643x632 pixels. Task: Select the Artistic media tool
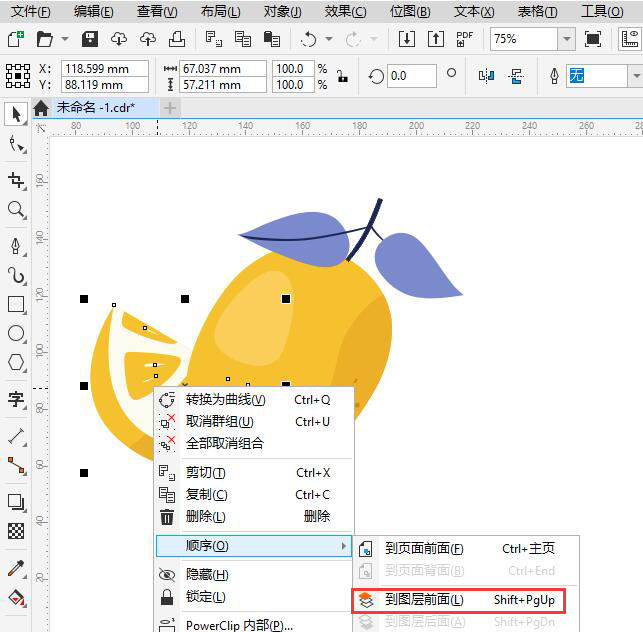[x=16, y=275]
